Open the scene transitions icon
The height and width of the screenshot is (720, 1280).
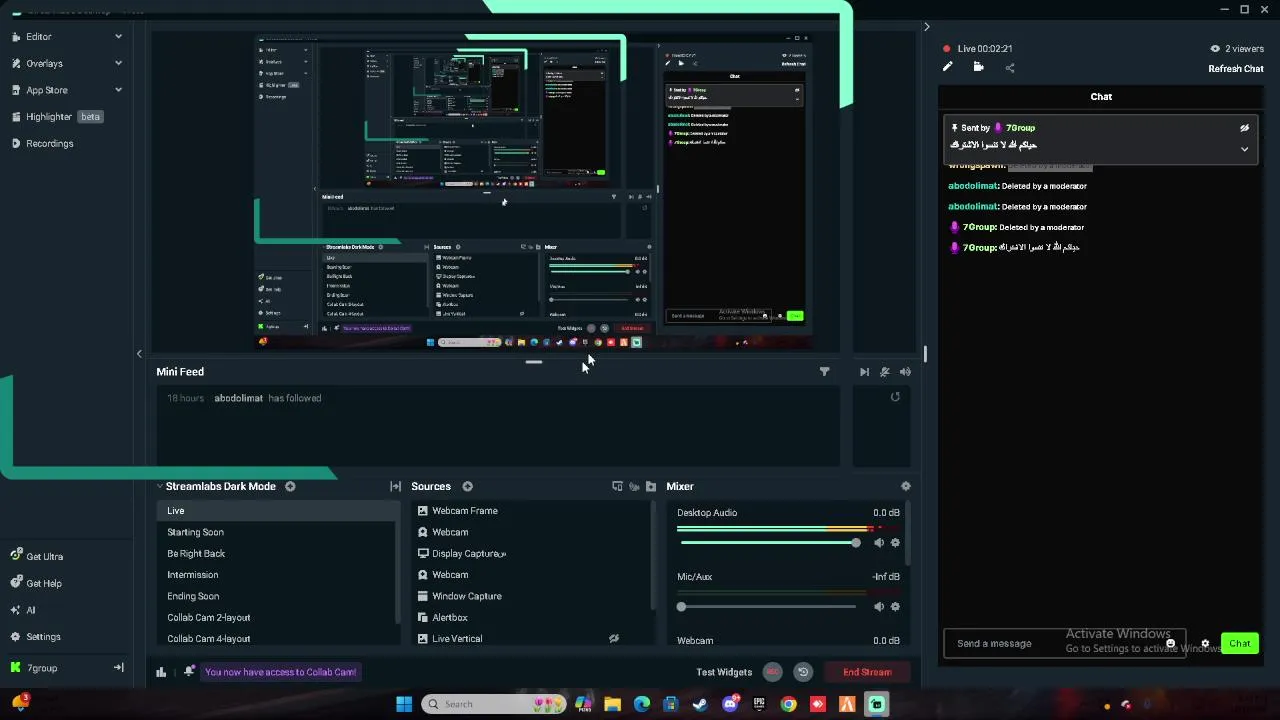point(395,487)
